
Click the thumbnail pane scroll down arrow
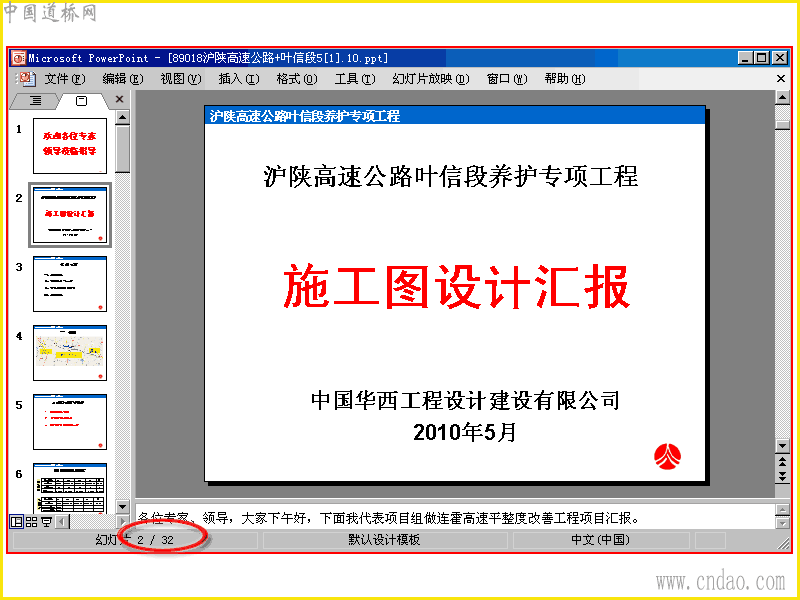click(122, 507)
